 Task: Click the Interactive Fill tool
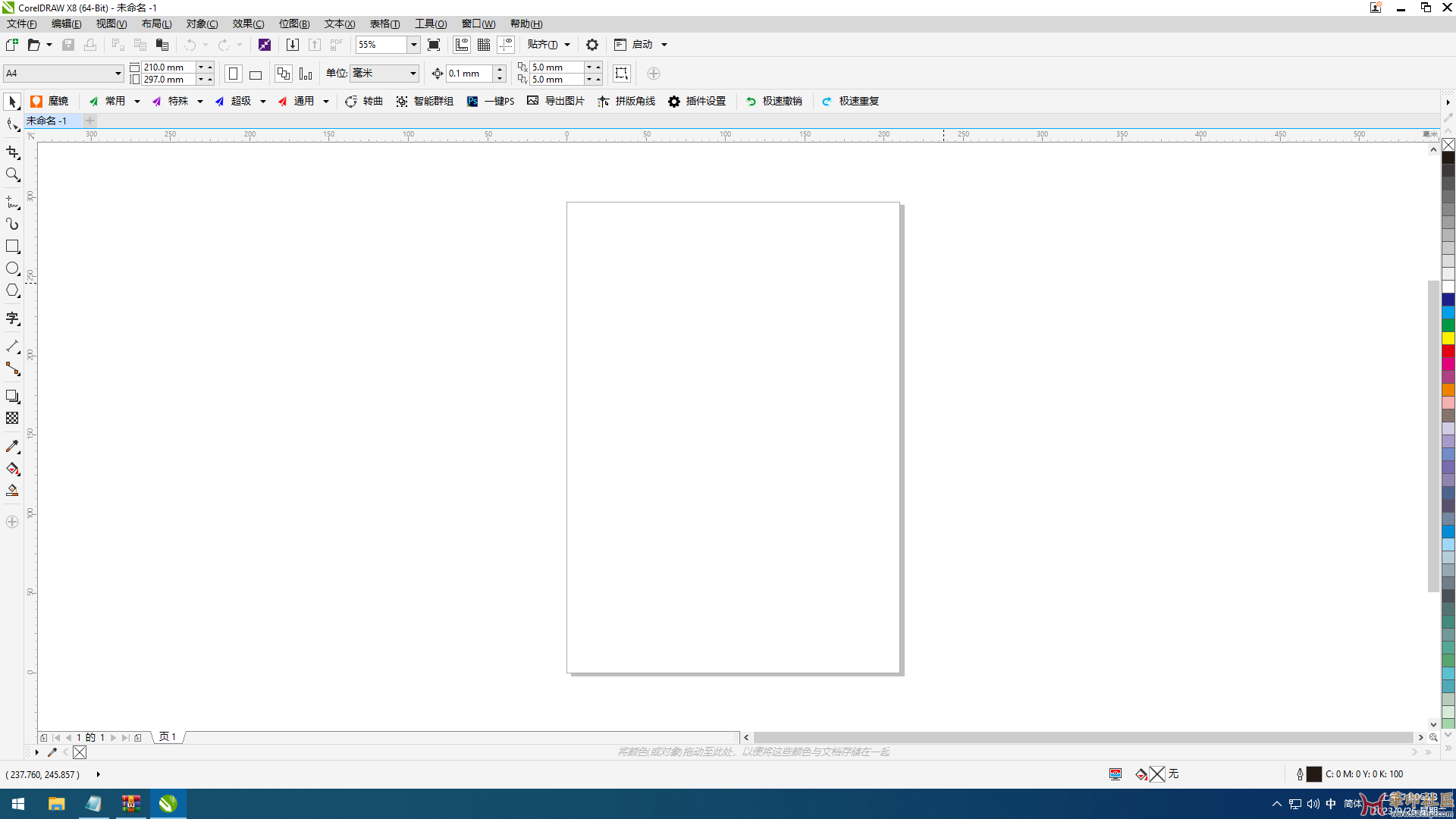pyautogui.click(x=12, y=469)
